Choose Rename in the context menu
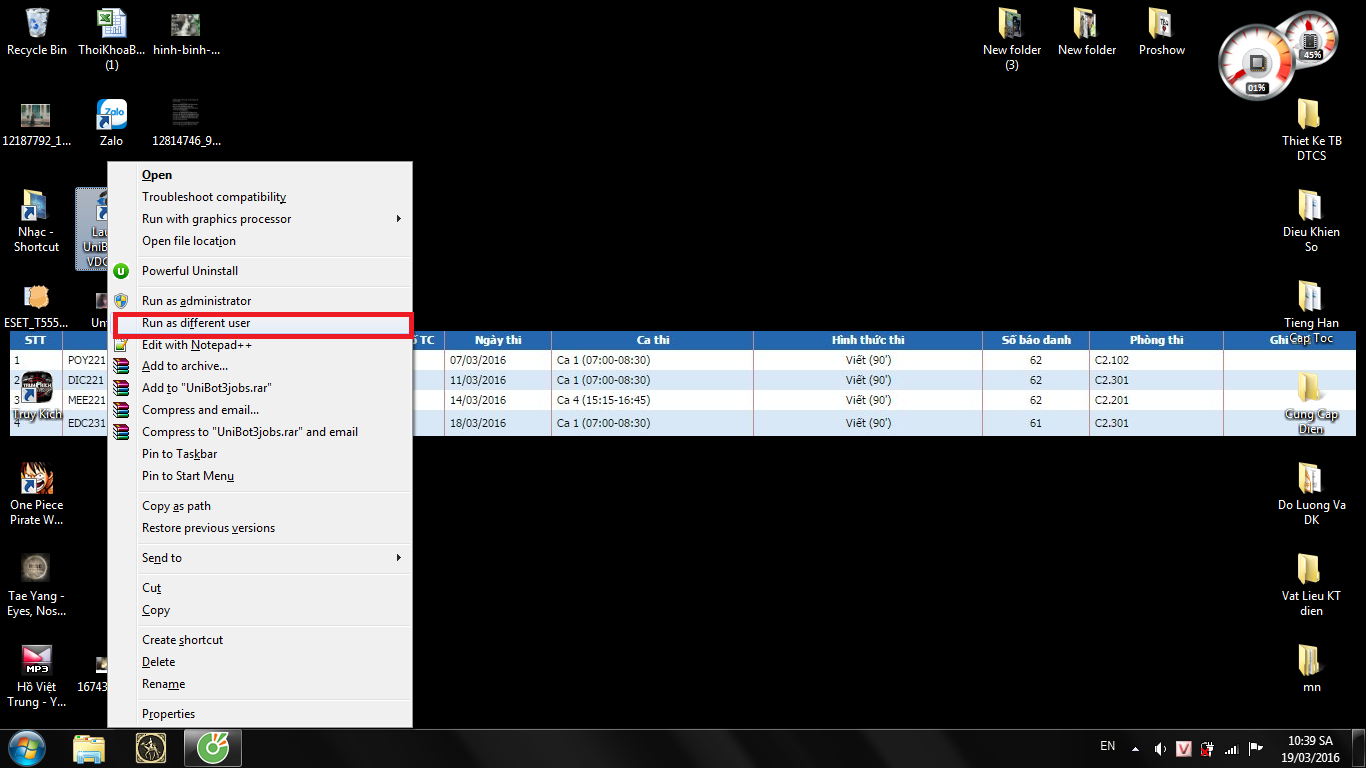This screenshot has height=768, width=1366. pos(260,684)
